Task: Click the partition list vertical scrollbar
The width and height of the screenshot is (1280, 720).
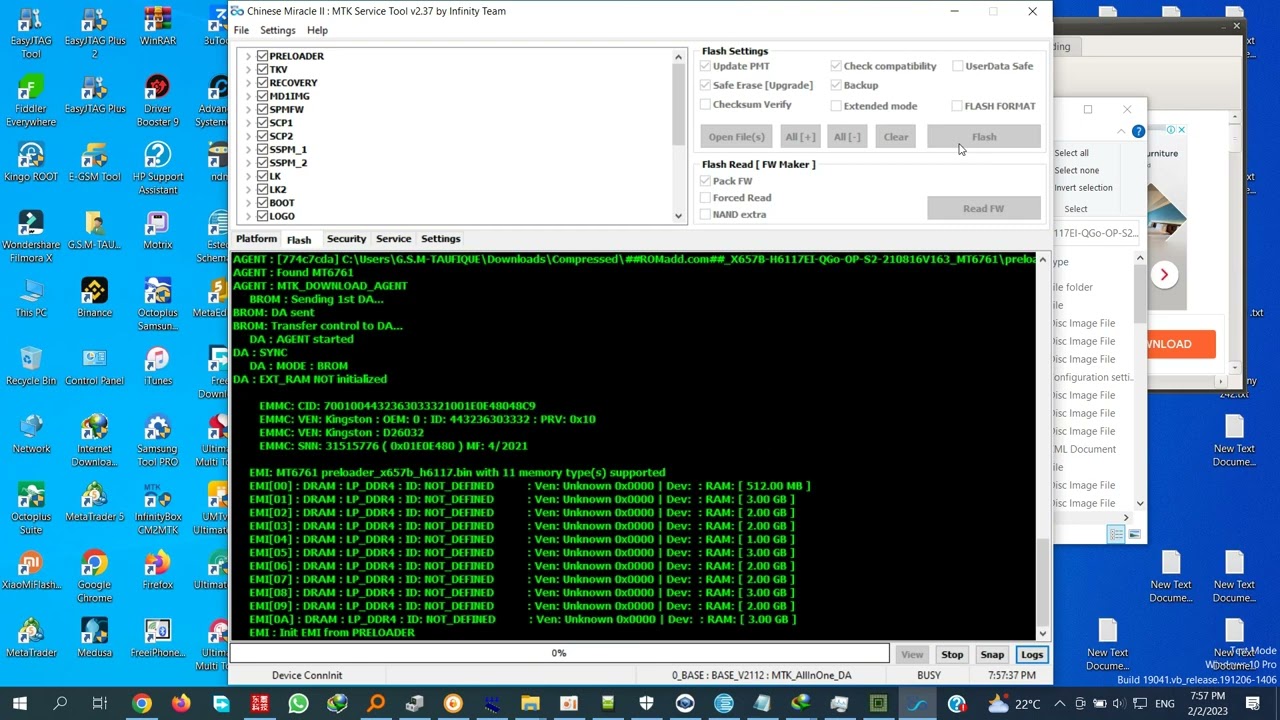Action: [x=679, y=135]
